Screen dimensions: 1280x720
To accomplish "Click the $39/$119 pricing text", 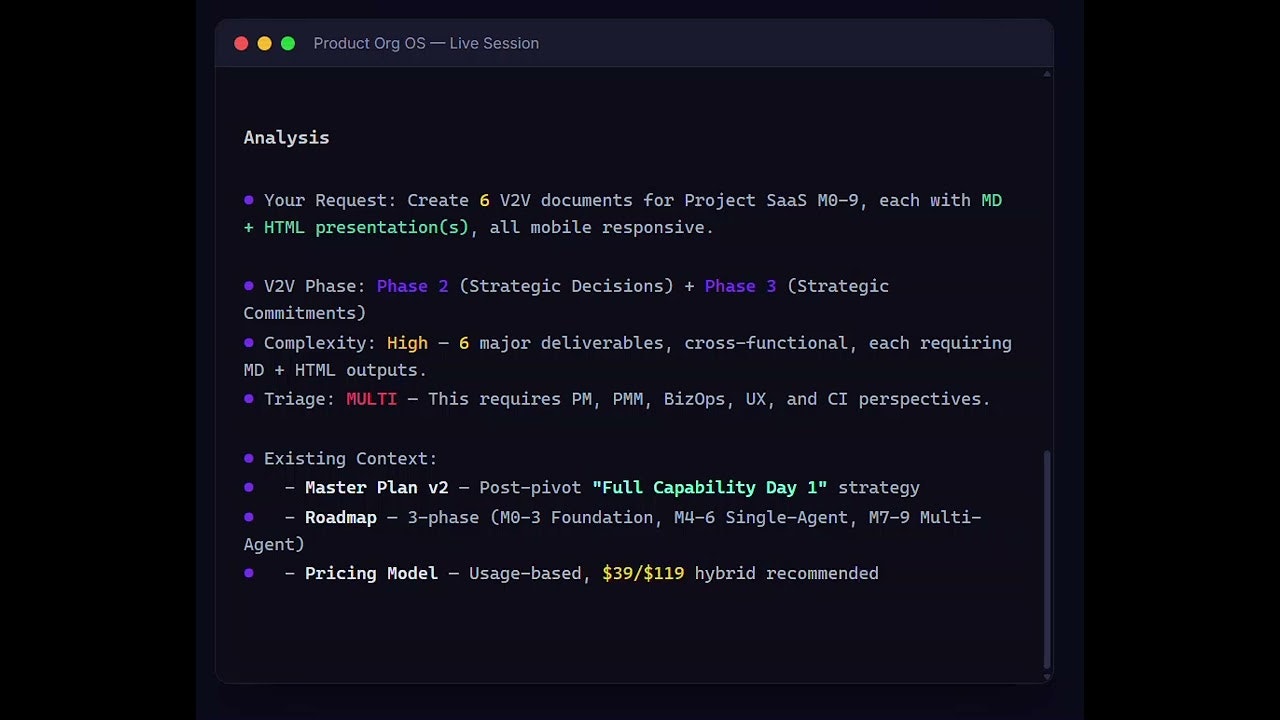I will tap(643, 573).
